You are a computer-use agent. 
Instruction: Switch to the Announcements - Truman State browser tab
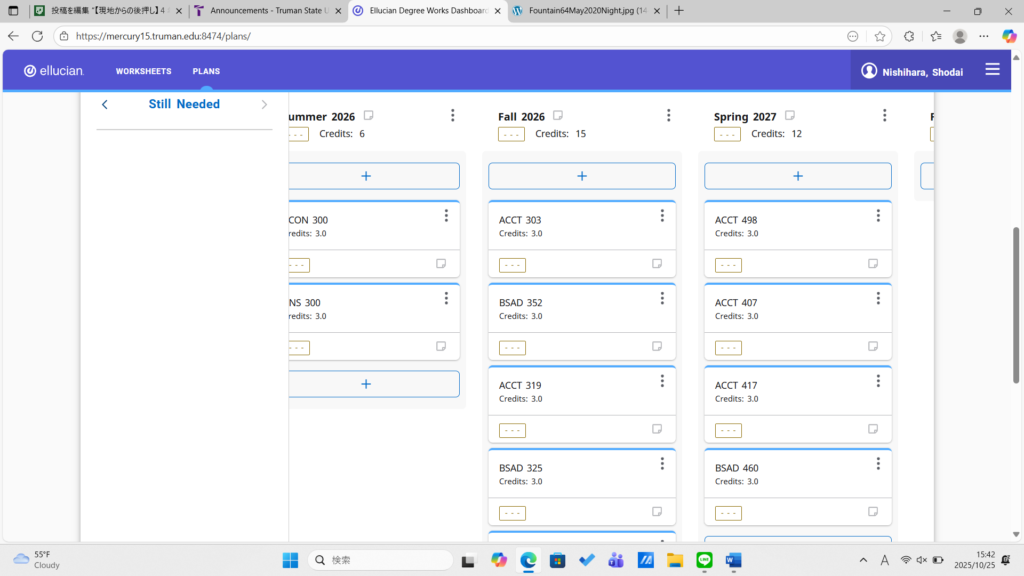point(265,11)
